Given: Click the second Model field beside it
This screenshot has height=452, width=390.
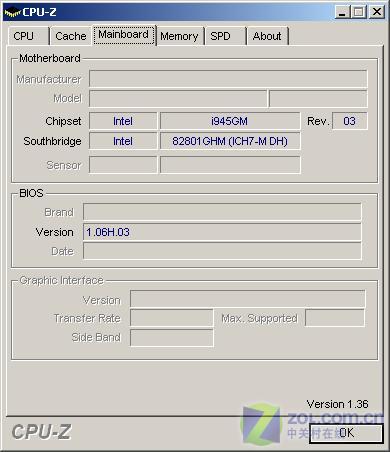Looking at the screenshot, I should pos(318,98).
